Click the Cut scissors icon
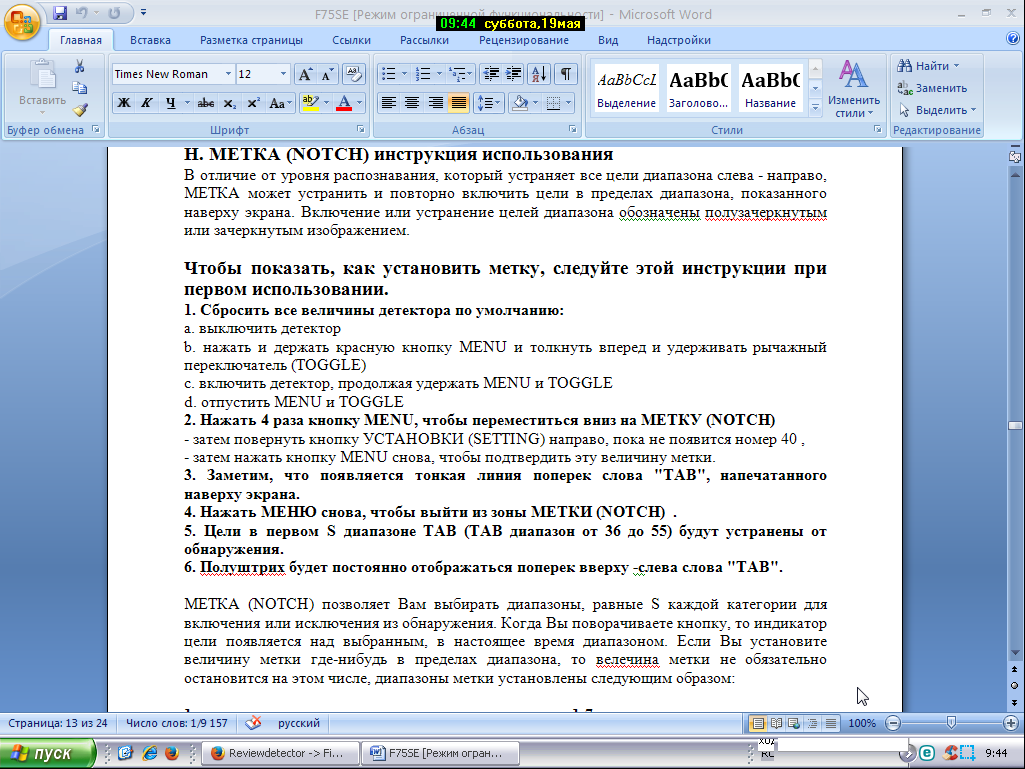This screenshot has width=1025, height=769. [x=80, y=66]
